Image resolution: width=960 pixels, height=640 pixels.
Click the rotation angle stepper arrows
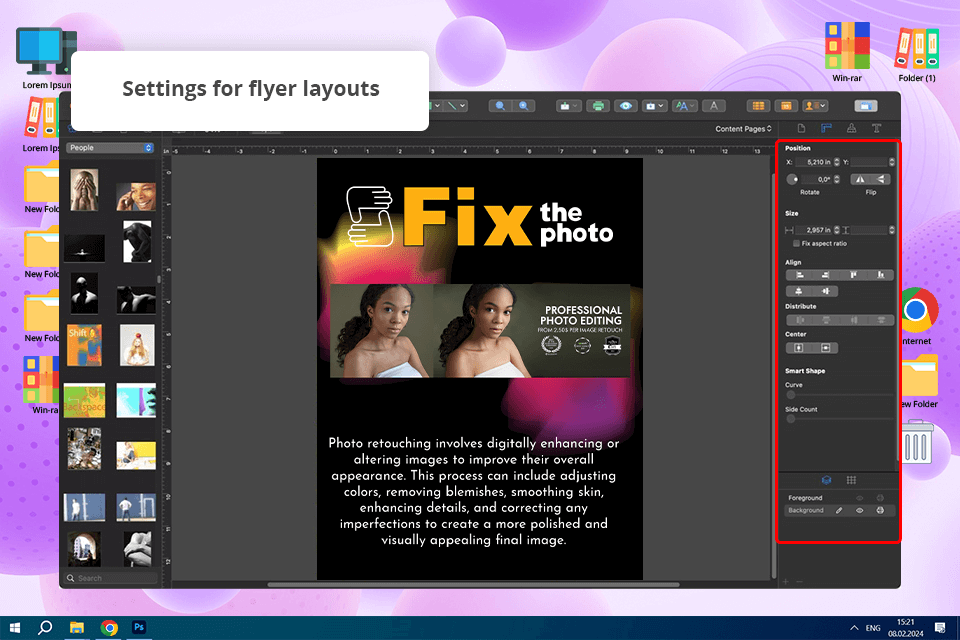click(836, 179)
